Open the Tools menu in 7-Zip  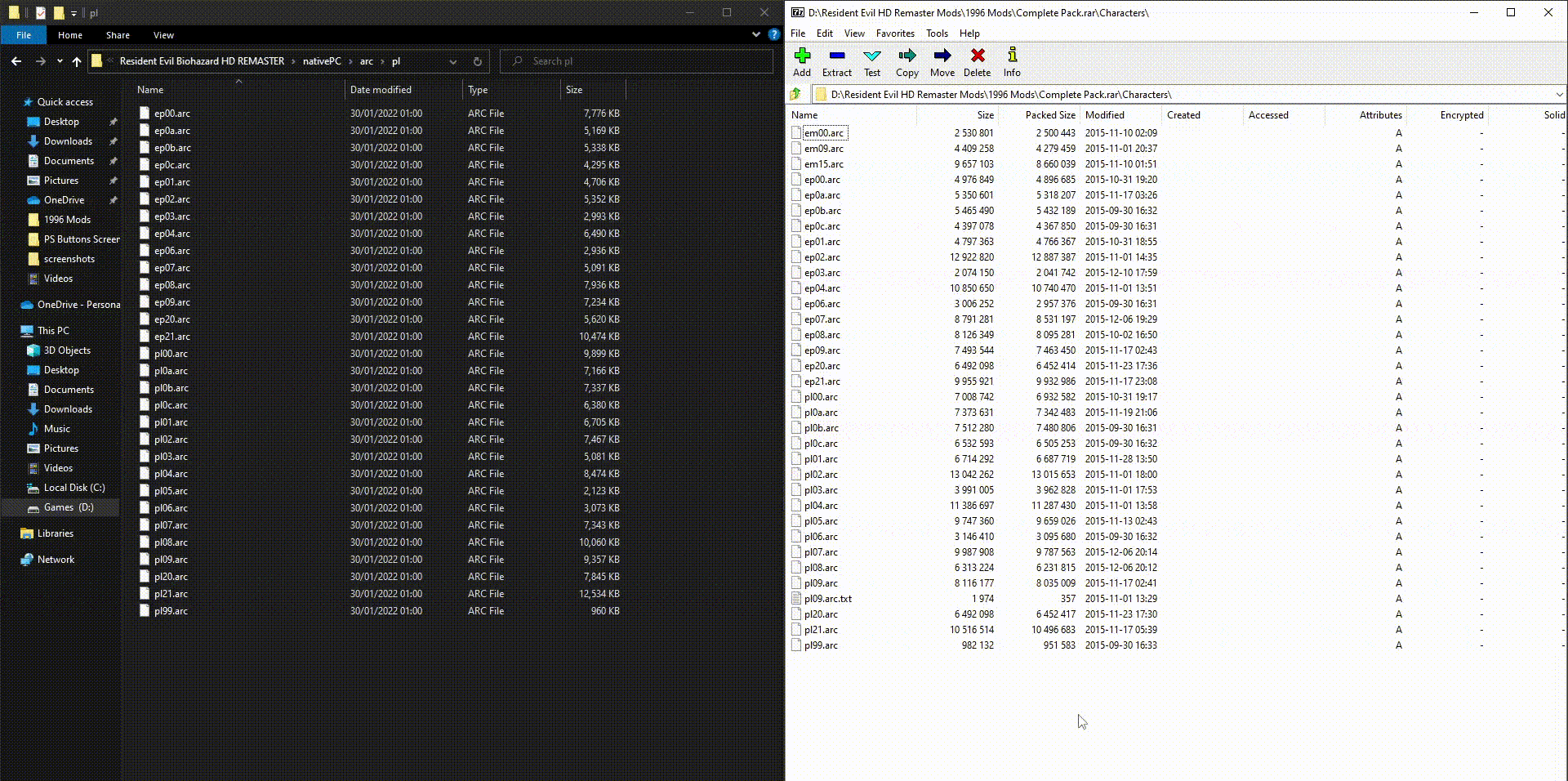937,33
